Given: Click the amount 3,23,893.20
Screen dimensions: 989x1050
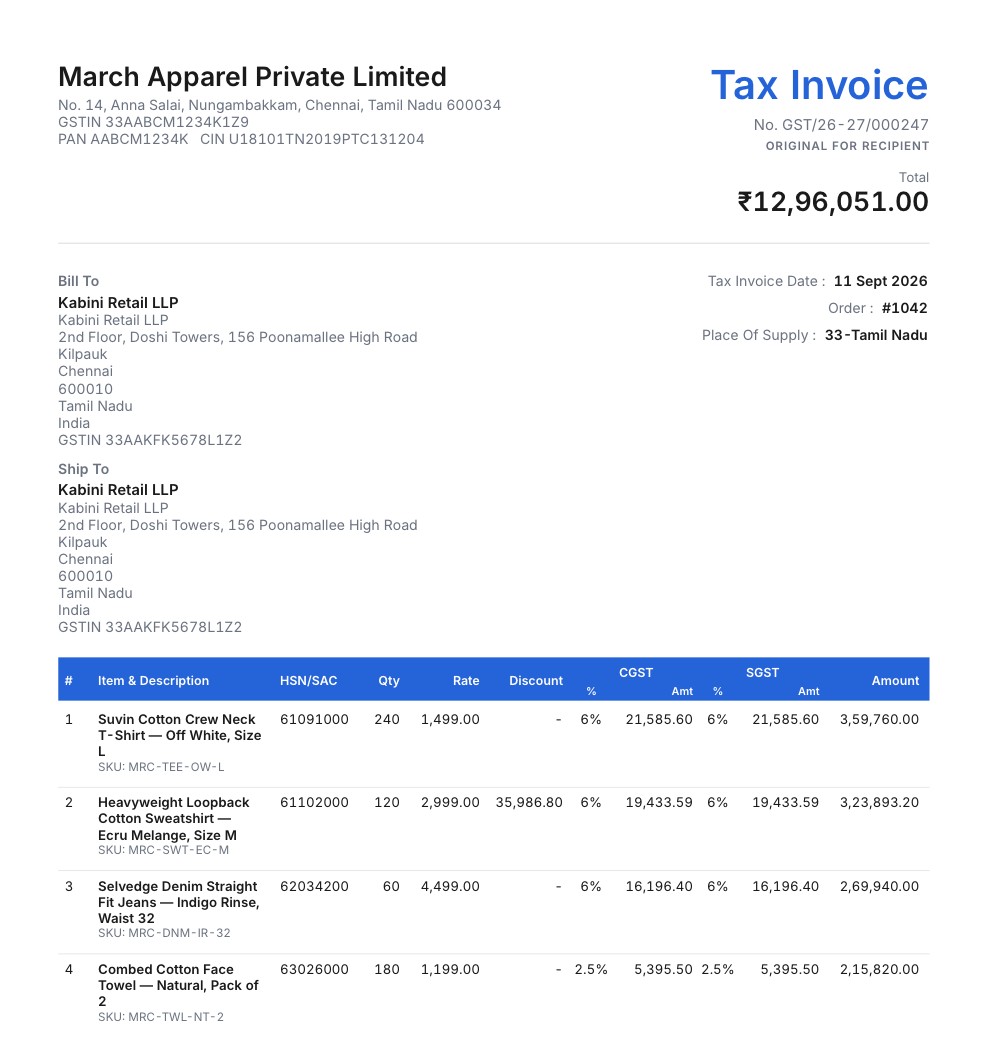Looking at the screenshot, I should 879,802.
